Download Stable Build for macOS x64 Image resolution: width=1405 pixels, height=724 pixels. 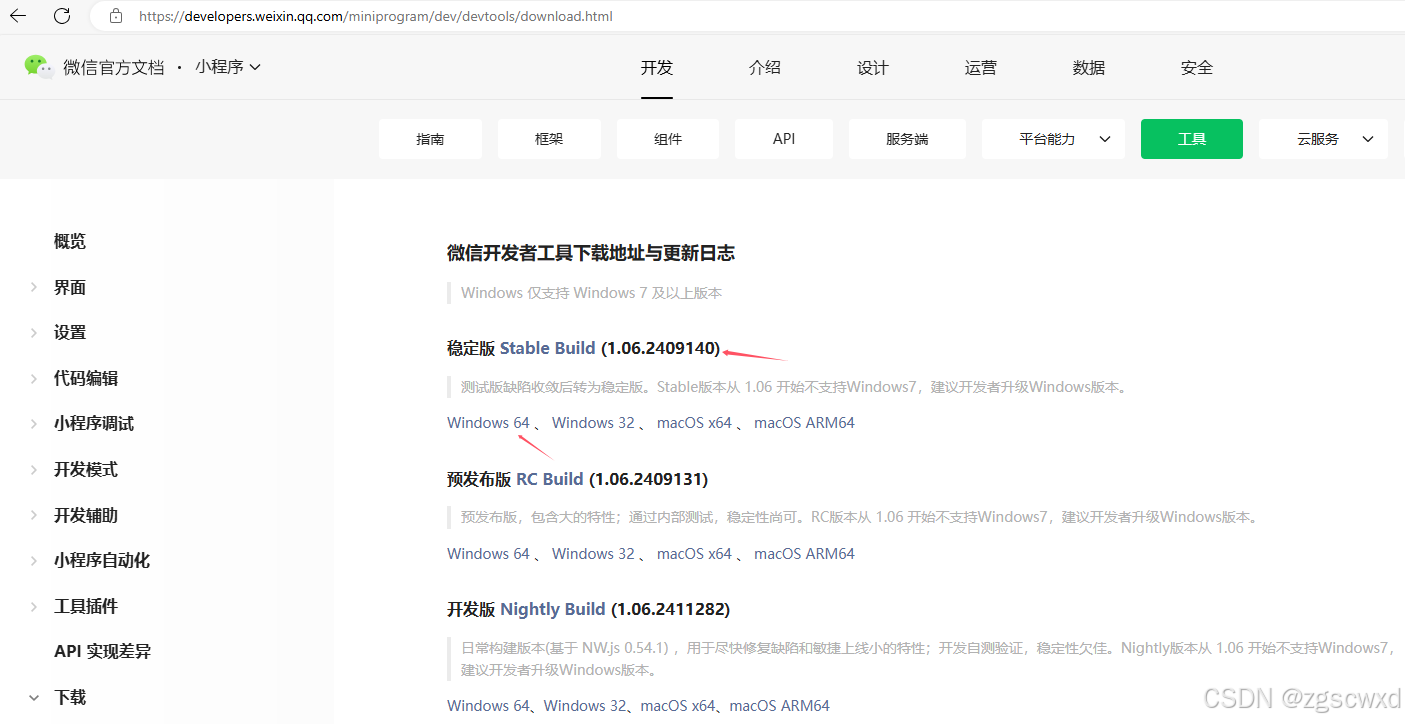click(x=694, y=423)
